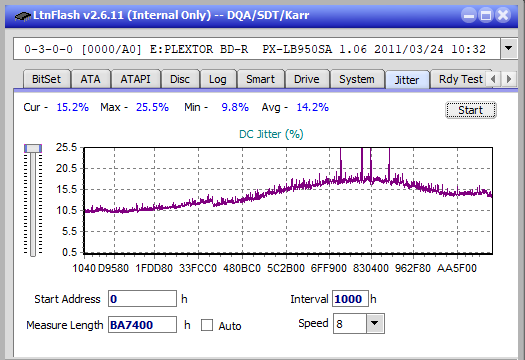Click the AA5F00 axis label
This screenshot has width=525, height=360.
point(457,268)
